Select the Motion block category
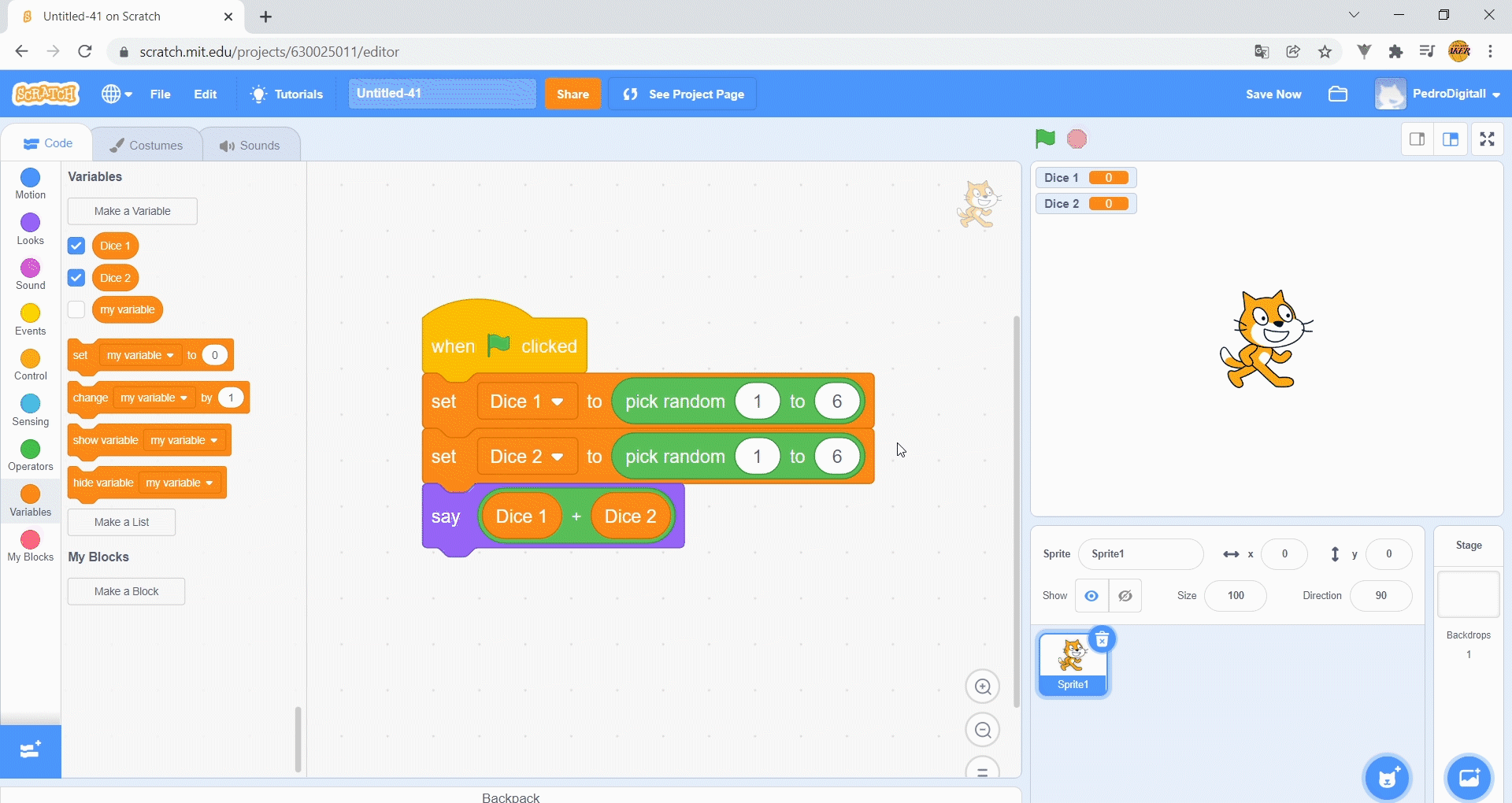Screen dimensions: 1512x803 [x=31, y=184]
